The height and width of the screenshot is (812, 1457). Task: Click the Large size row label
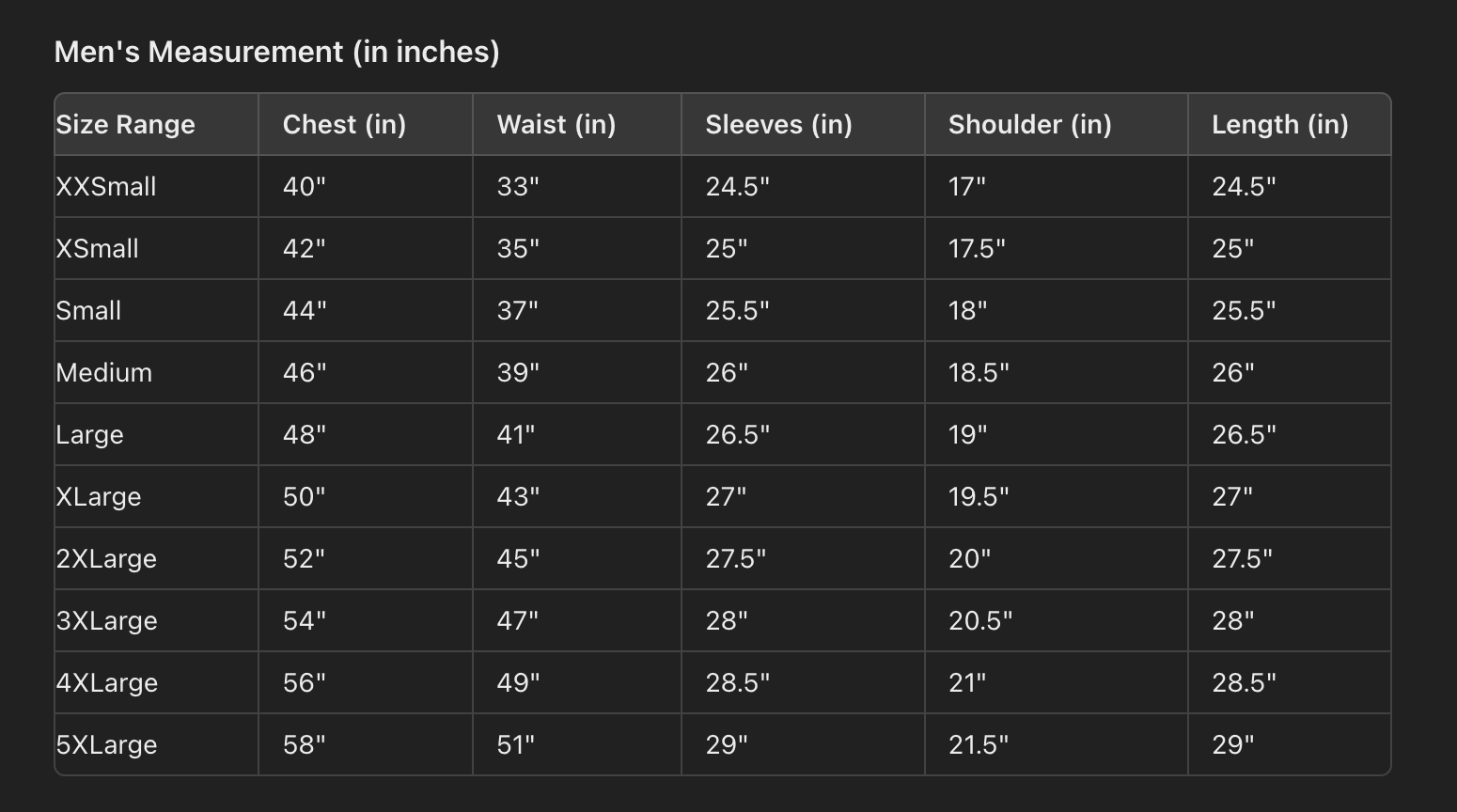(x=89, y=434)
